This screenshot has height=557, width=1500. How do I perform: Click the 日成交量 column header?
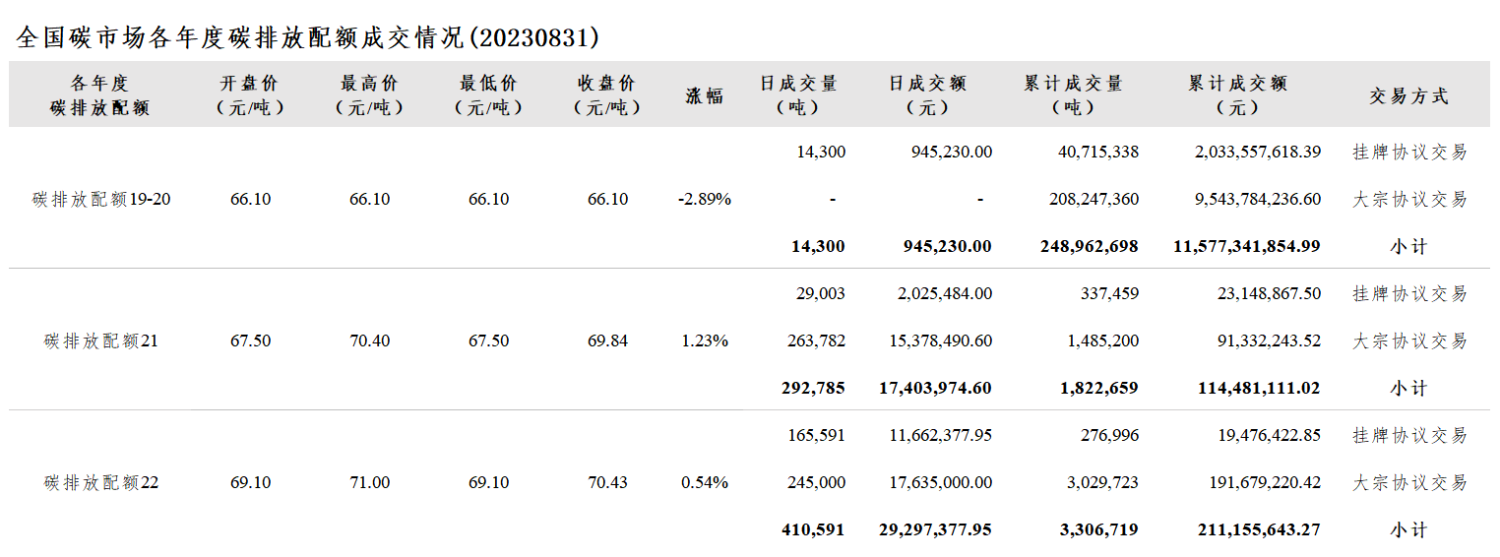click(x=798, y=96)
